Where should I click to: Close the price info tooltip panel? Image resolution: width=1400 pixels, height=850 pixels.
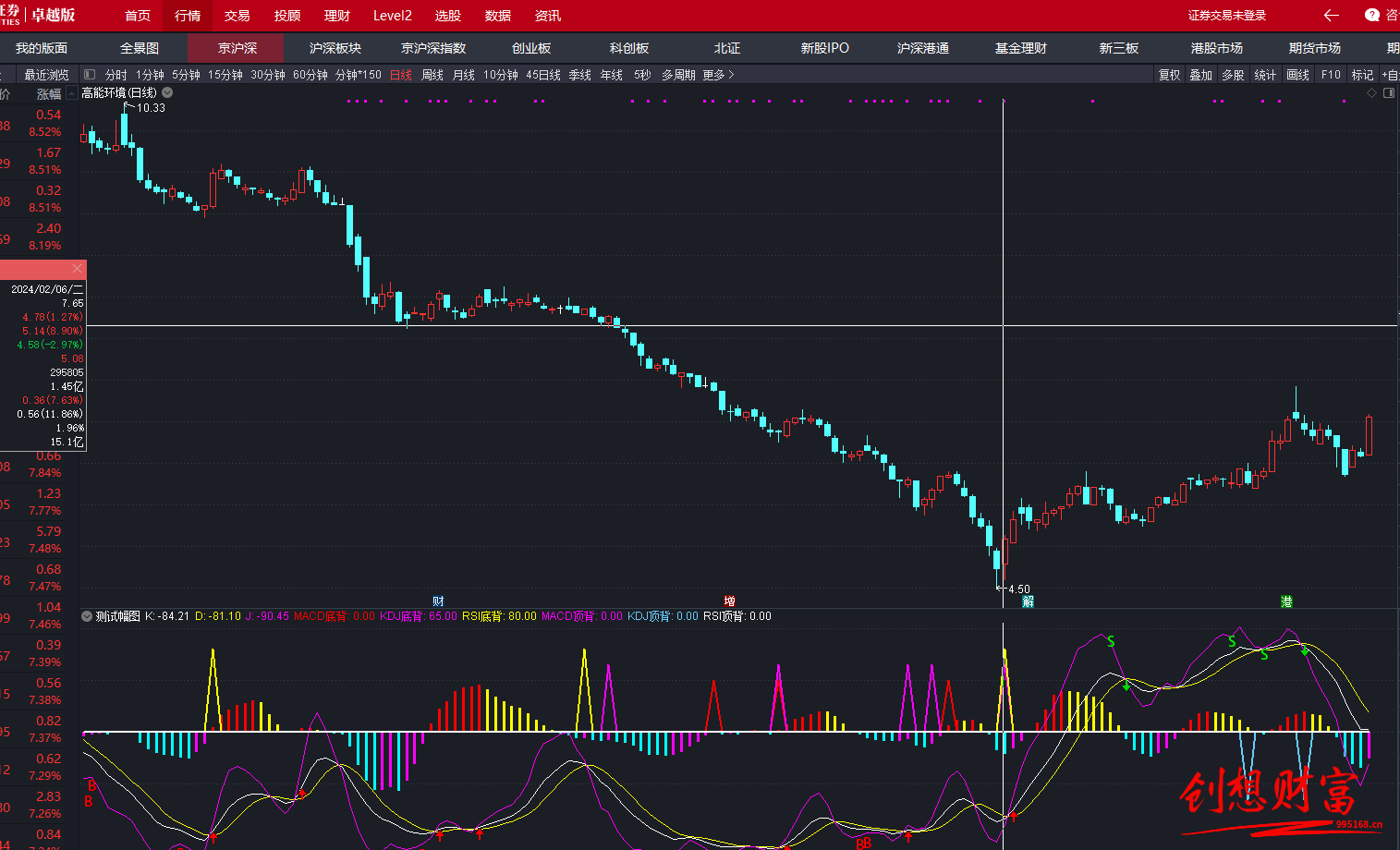click(78, 269)
